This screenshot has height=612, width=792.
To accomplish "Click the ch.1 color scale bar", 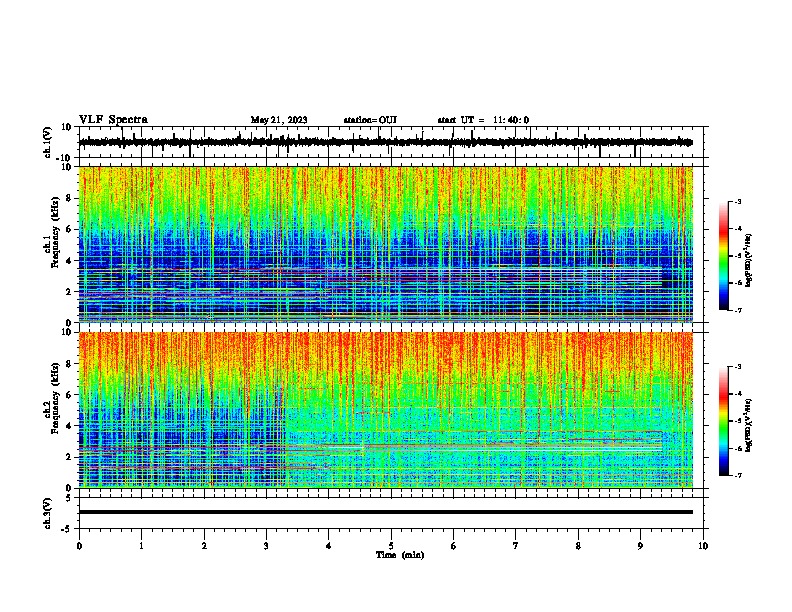I will (x=724, y=256).
